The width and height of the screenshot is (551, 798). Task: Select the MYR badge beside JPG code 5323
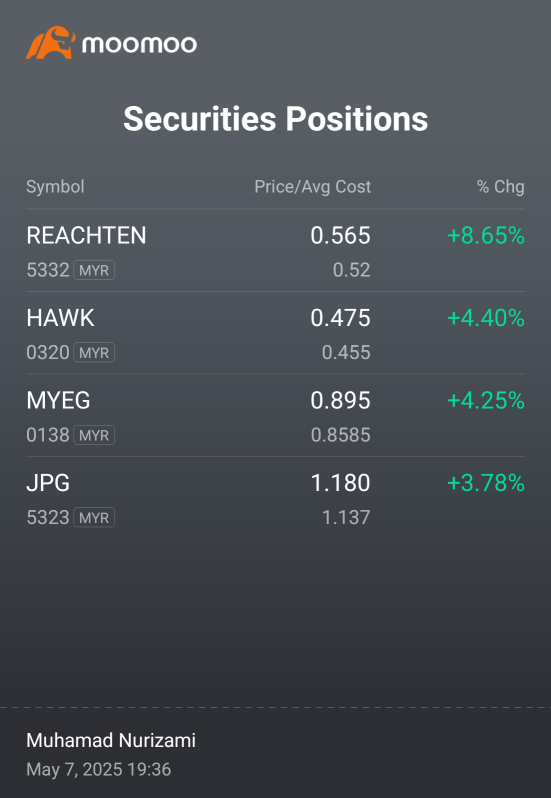pos(94,518)
